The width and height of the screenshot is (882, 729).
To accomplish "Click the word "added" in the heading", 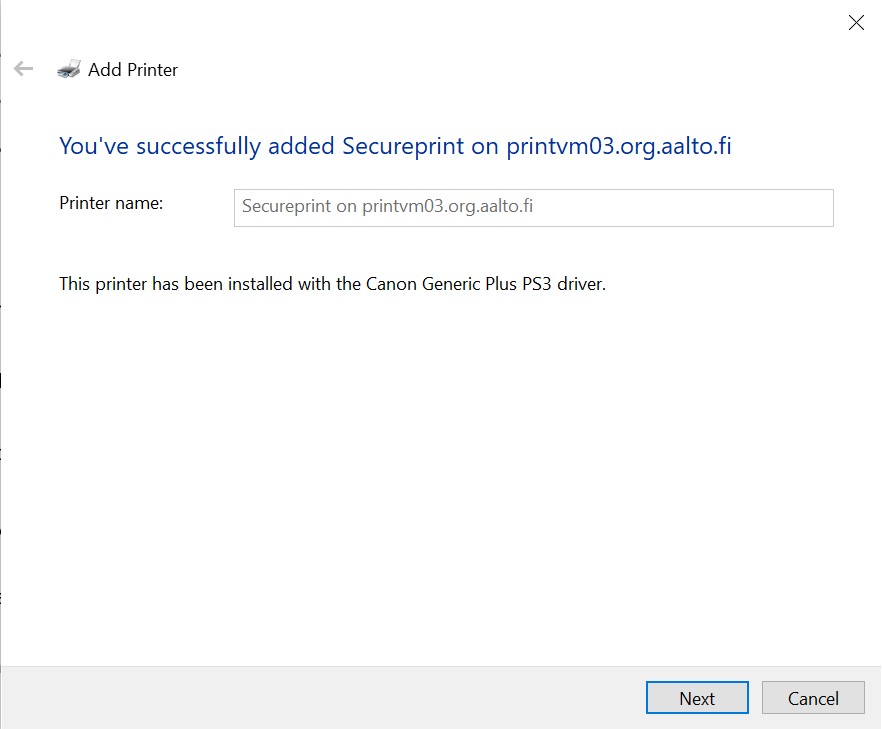I will click(x=301, y=146).
